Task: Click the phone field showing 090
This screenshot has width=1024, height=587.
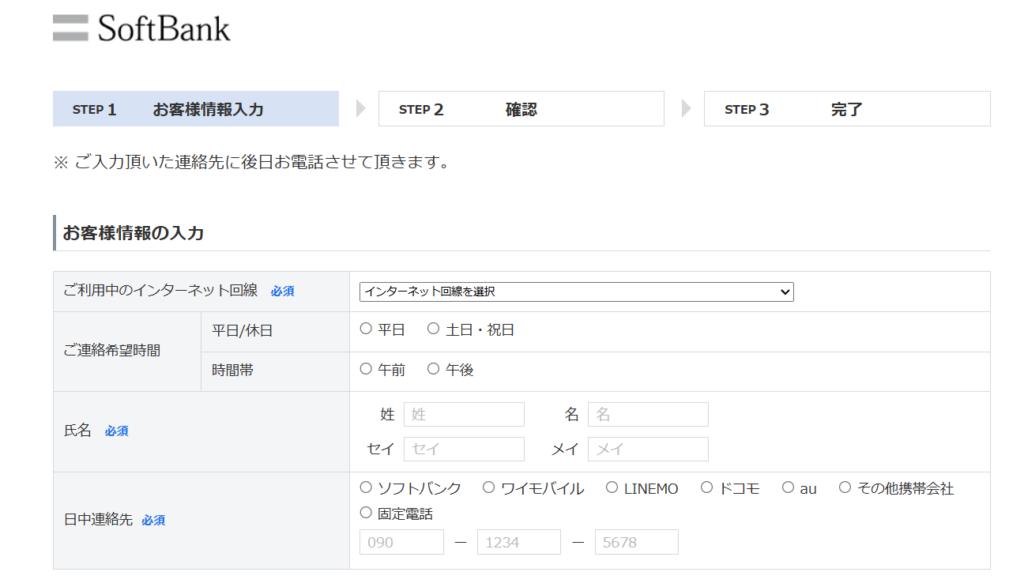Action: tap(401, 542)
